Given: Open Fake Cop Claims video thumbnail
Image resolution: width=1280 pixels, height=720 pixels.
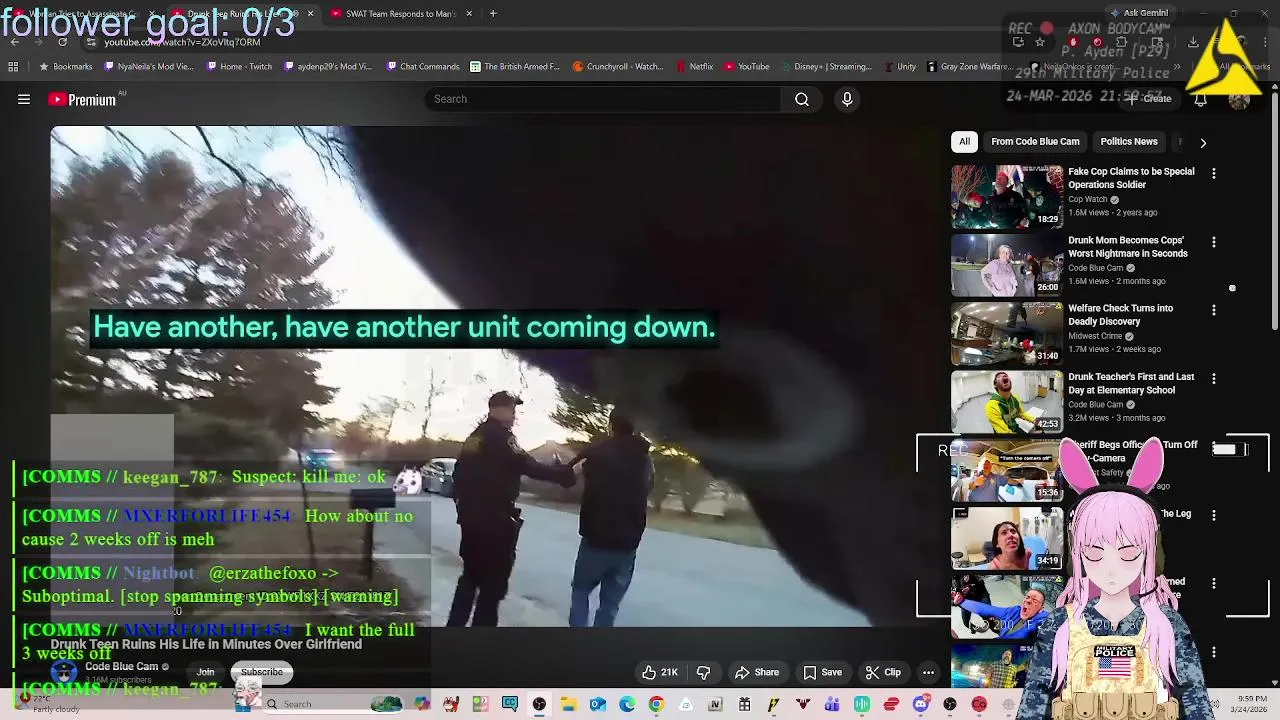Looking at the screenshot, I should (x=1007, y=197).
